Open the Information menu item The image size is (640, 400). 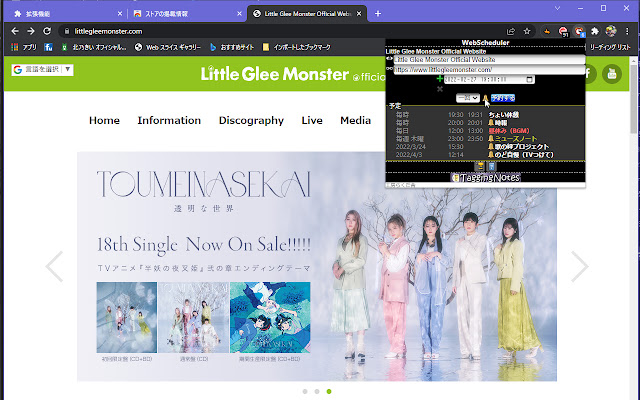169,120
